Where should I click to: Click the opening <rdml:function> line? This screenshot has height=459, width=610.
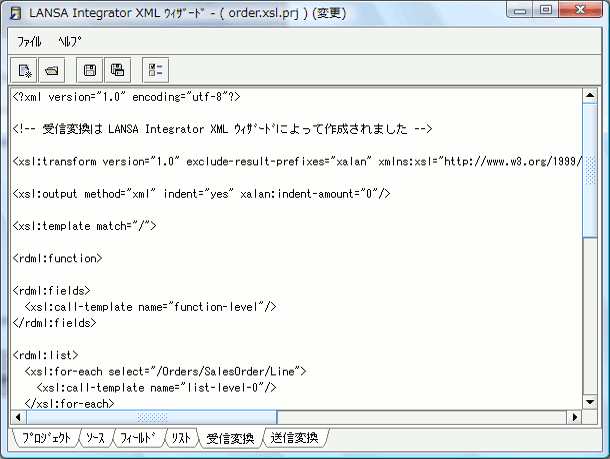tap(57, 258)
